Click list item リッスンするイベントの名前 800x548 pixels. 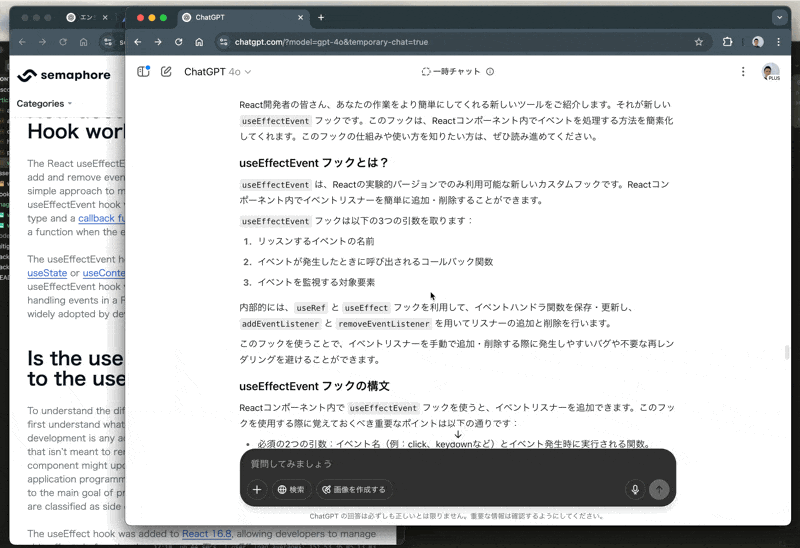coord(316,241)
